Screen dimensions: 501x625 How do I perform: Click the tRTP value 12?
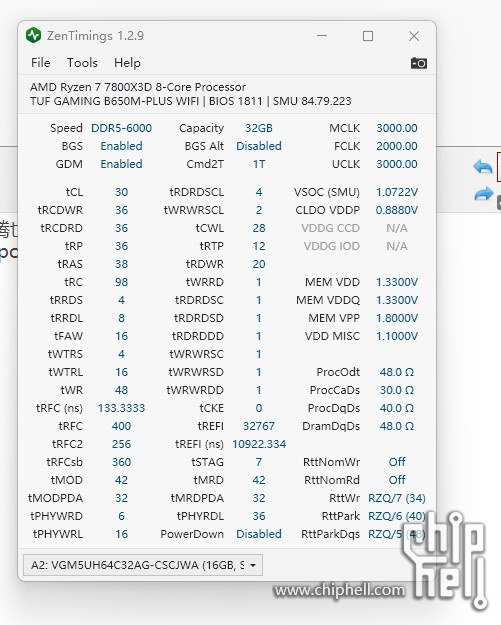tap(259, 246)
